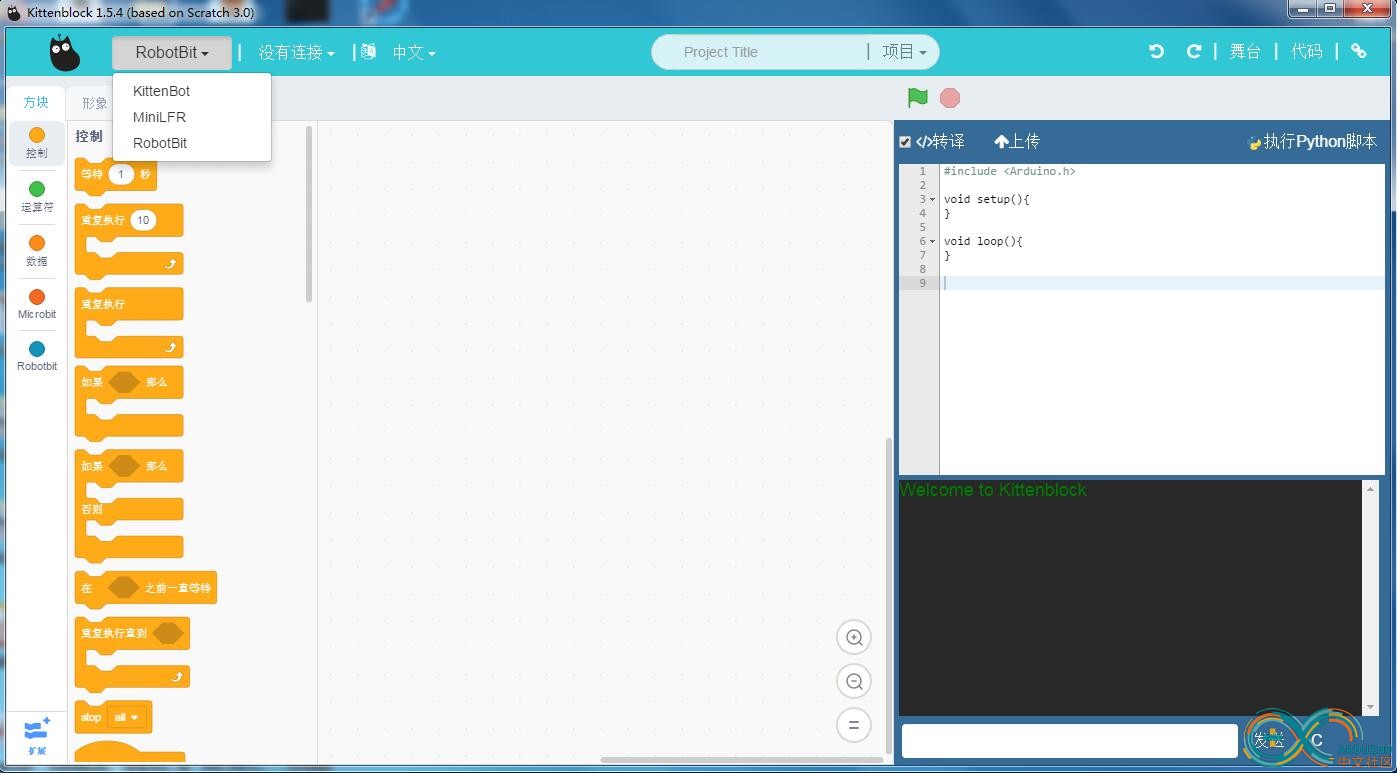Click the value 1 in 等待 block

tap(121, 175)
